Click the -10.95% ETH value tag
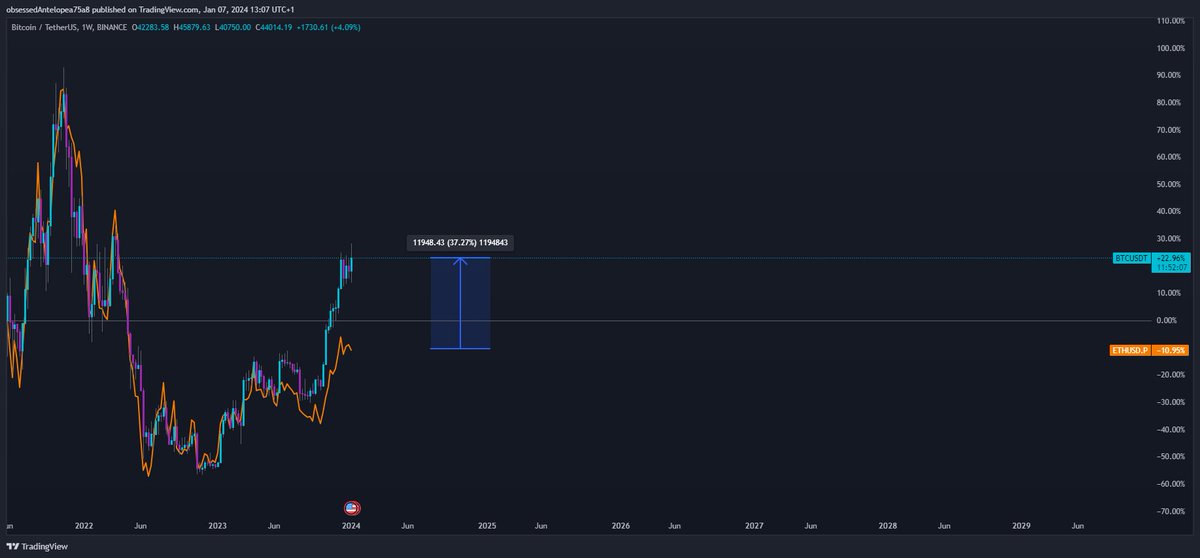The height and width of the screenshot is (558, 1200). pos(1169,351)
